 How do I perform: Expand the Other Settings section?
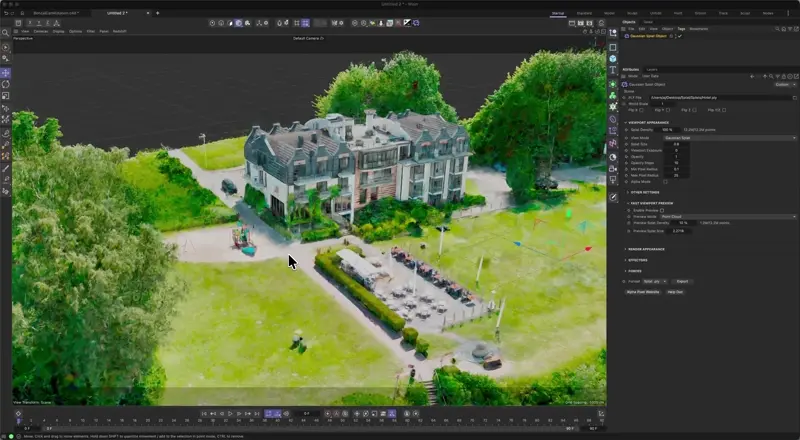click(644, 192)
